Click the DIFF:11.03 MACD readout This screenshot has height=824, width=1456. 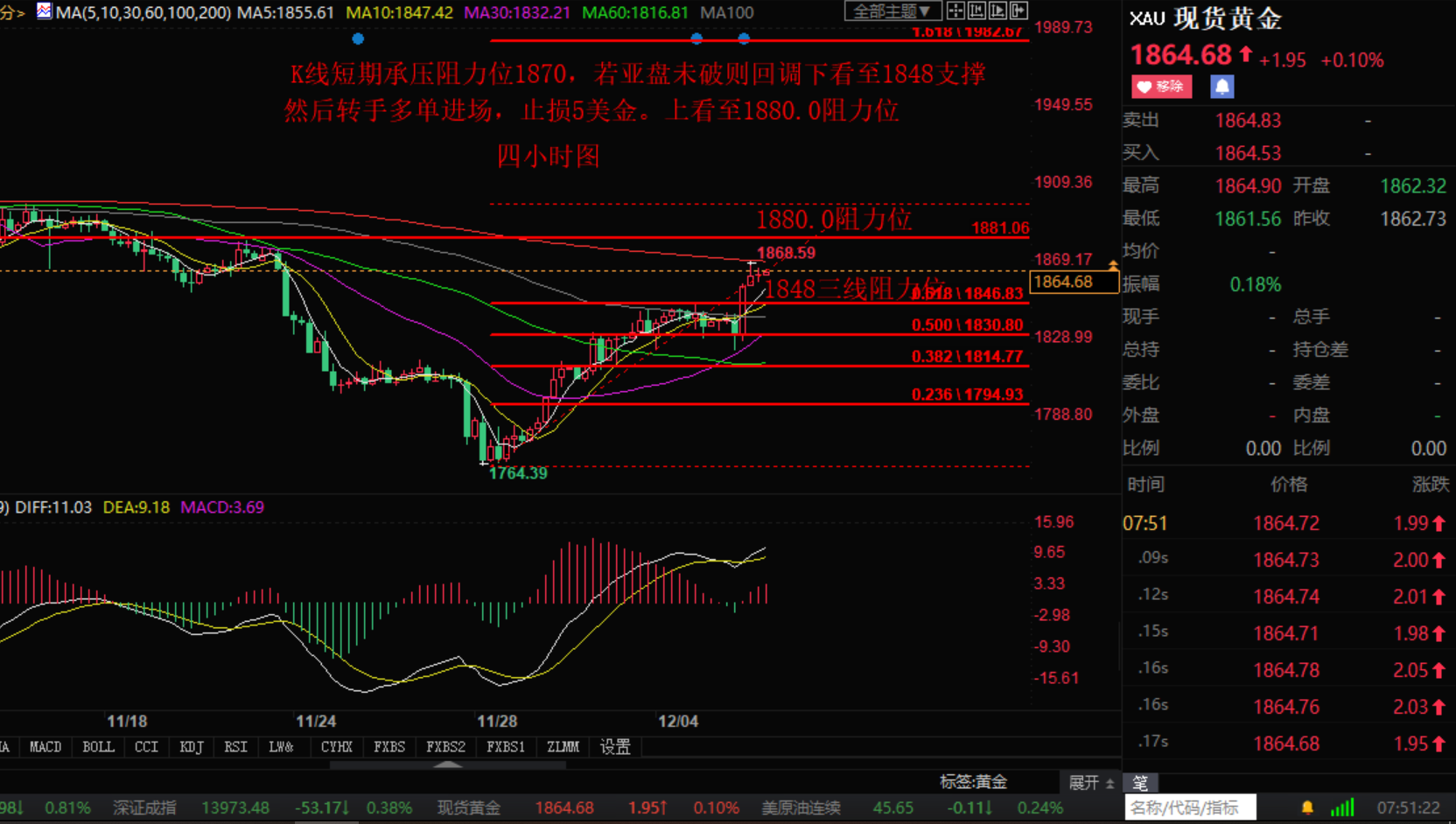pyautogui.click(x=53, y=507)
